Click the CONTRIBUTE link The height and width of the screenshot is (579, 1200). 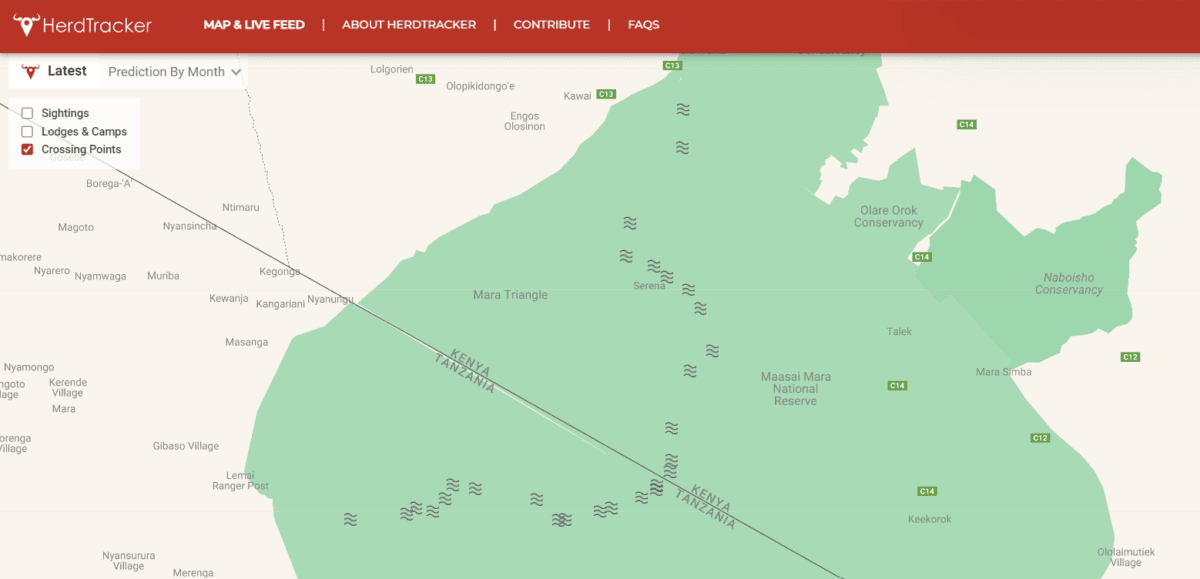551,24
